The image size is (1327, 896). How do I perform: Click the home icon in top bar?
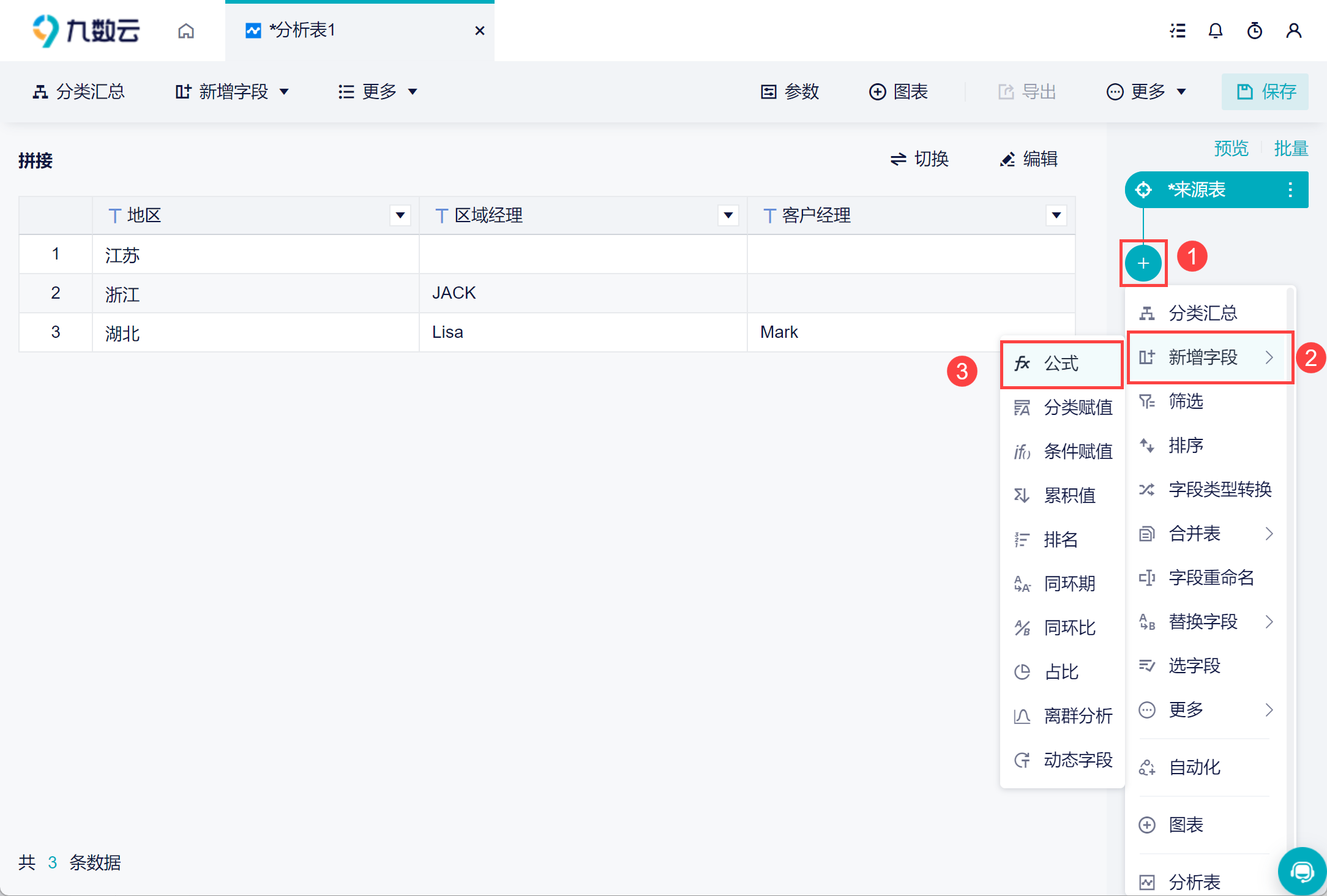(186, 31)
